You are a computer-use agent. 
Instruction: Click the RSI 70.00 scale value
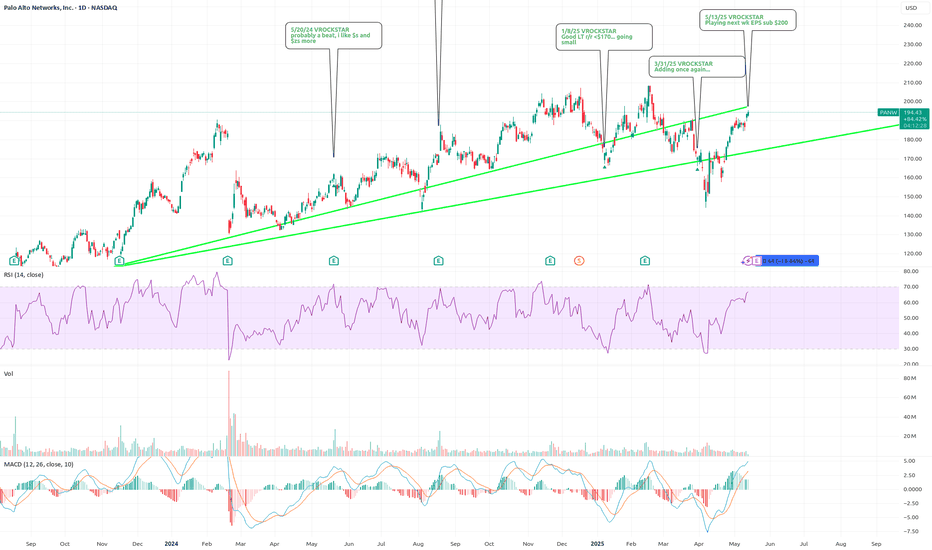point(911,287)
